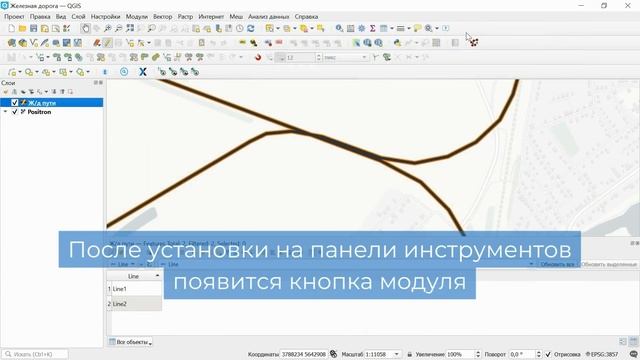Screen dimensions: 640x360
Task: Open the attribute table dropdown arrow
Action: pos(392,28)
